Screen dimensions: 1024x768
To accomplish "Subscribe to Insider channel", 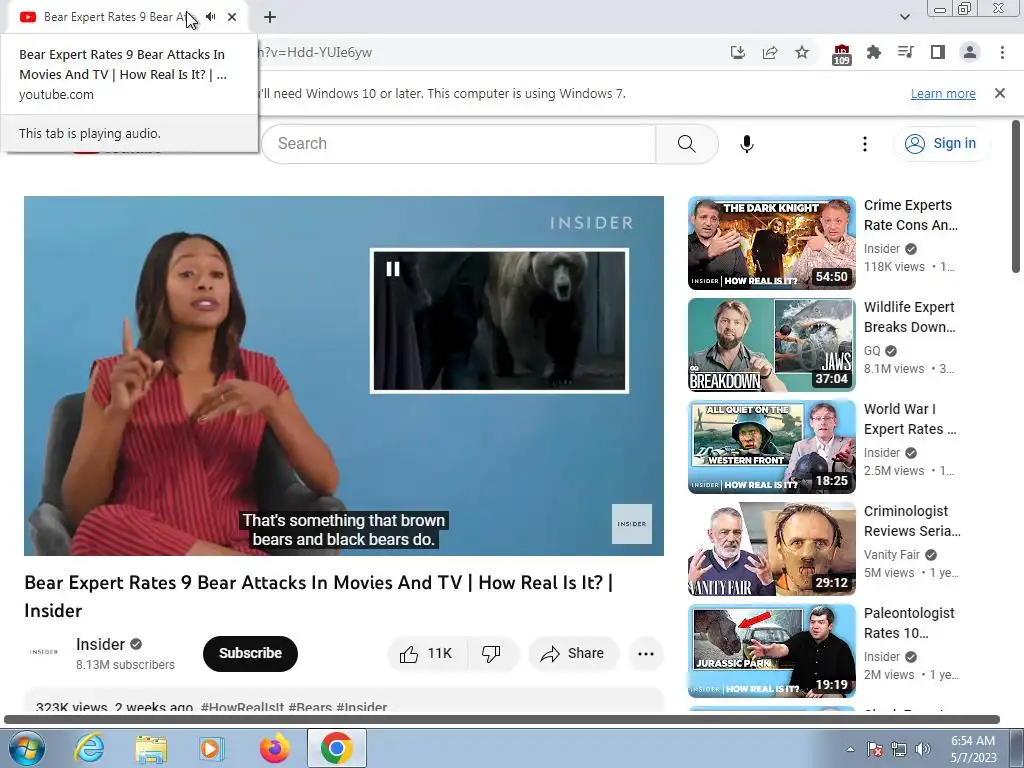I will (250, 653).
